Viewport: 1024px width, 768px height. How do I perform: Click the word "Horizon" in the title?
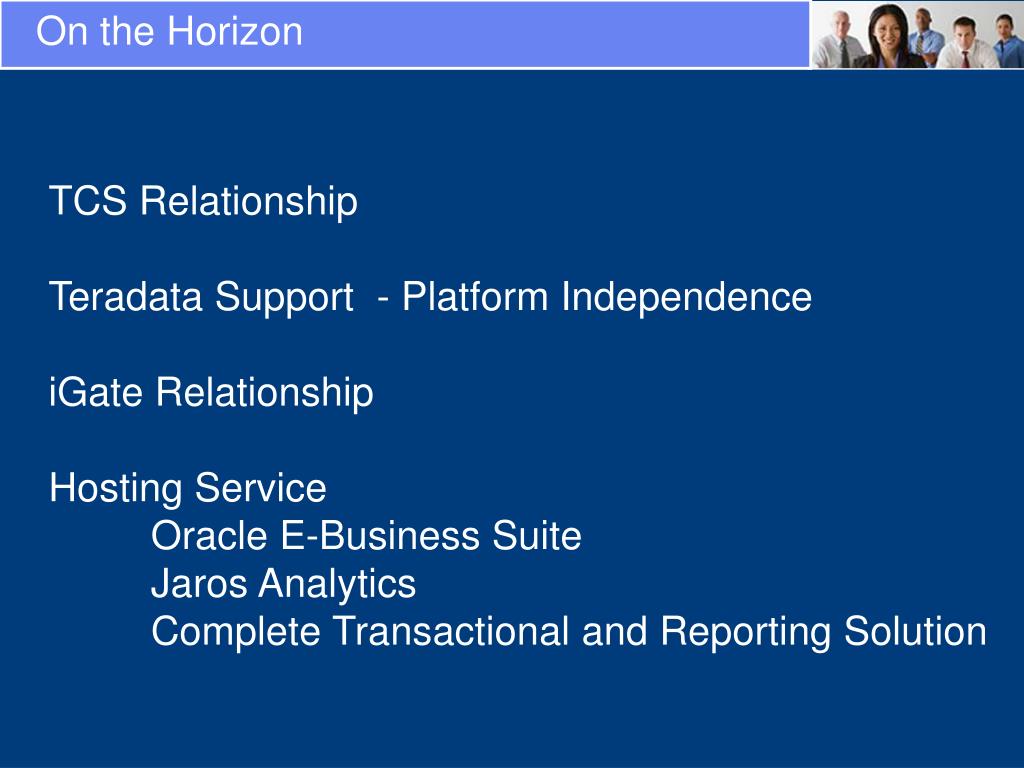(236, 31)
